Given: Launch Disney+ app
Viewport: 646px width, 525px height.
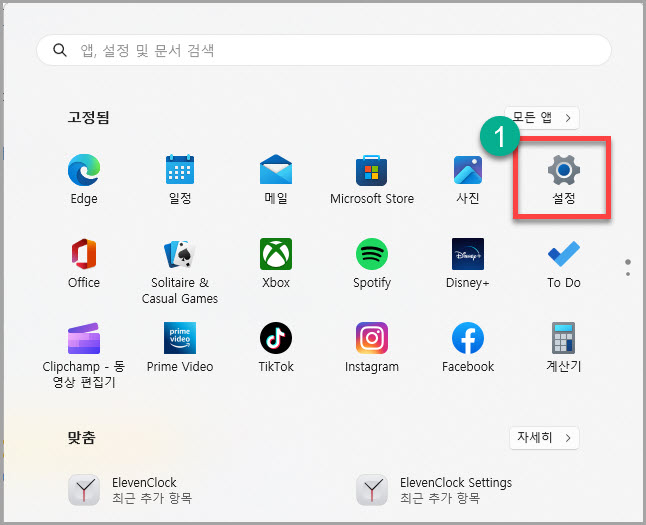Looking at the screenshot, I should 468,263.
